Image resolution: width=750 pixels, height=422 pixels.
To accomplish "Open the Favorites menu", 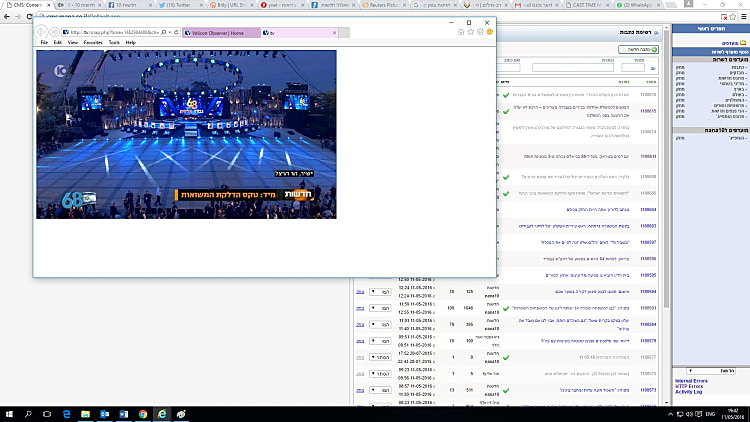I will (x=93, y=43).
